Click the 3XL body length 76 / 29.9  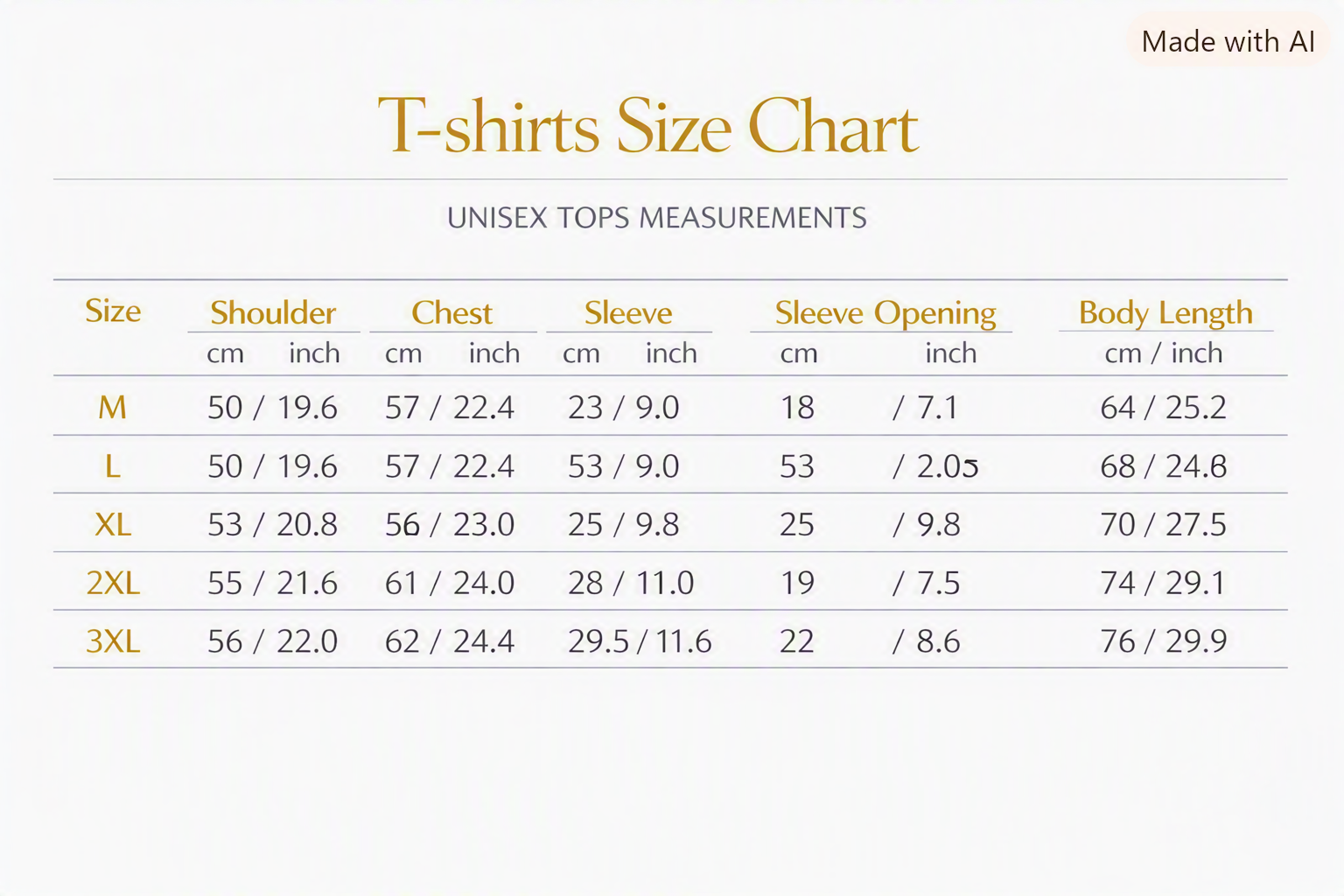click(x=1163, y=641)
